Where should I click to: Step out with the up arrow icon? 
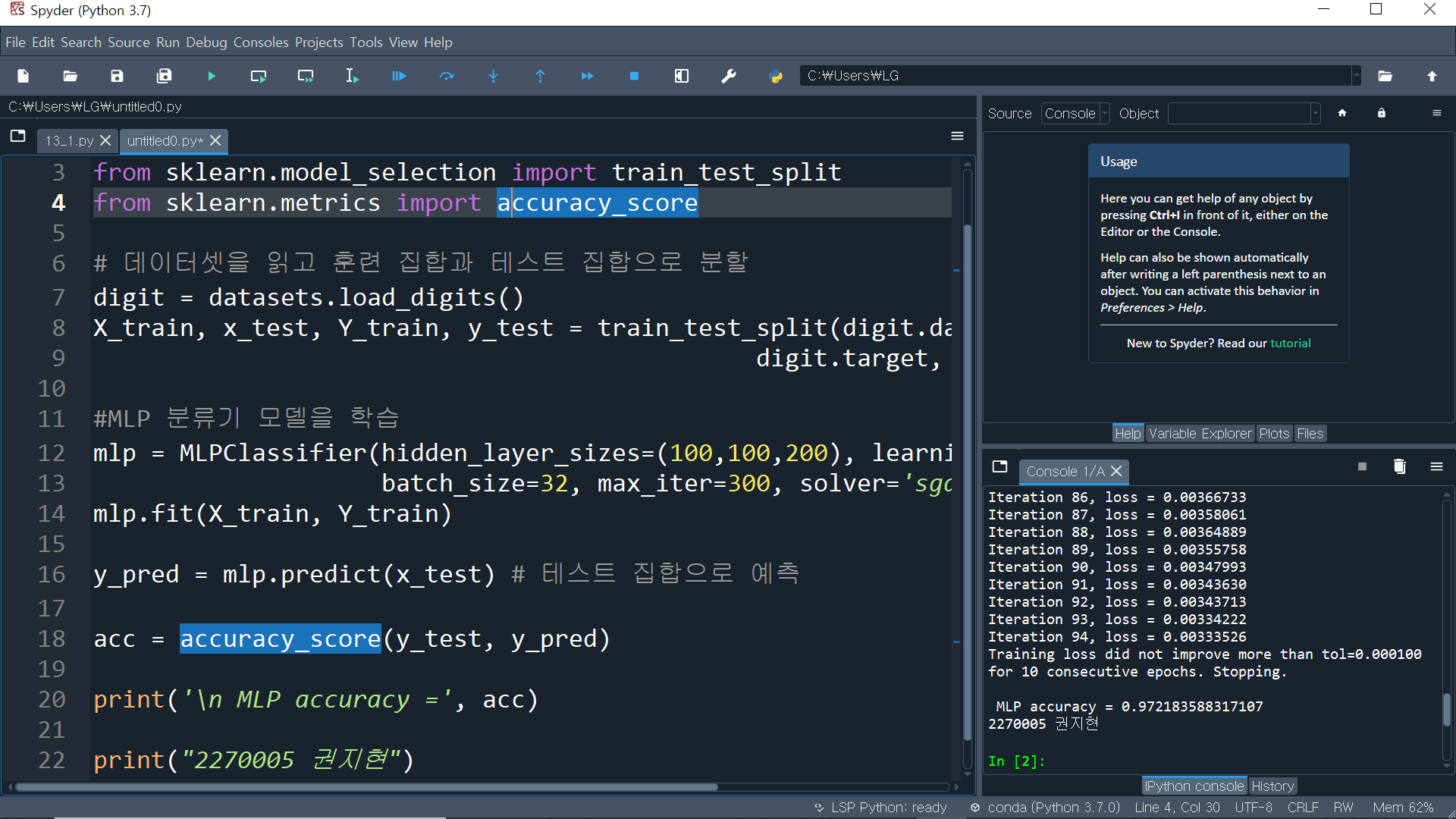(x=541, y=76)
